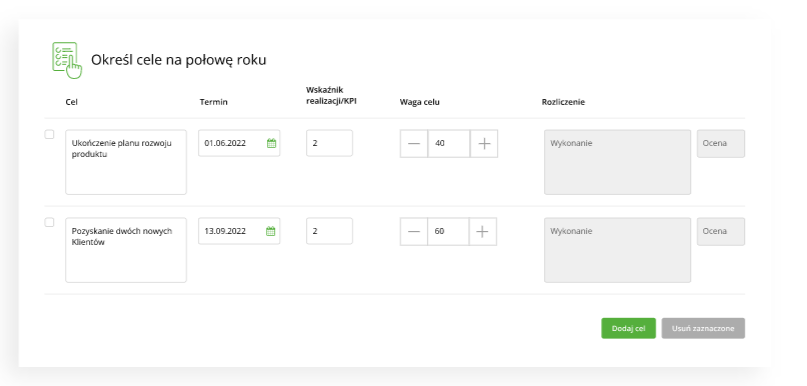This screenshot has height=386, width=807.
Task: Select KPI field of first goal
Action: [329, 143]
